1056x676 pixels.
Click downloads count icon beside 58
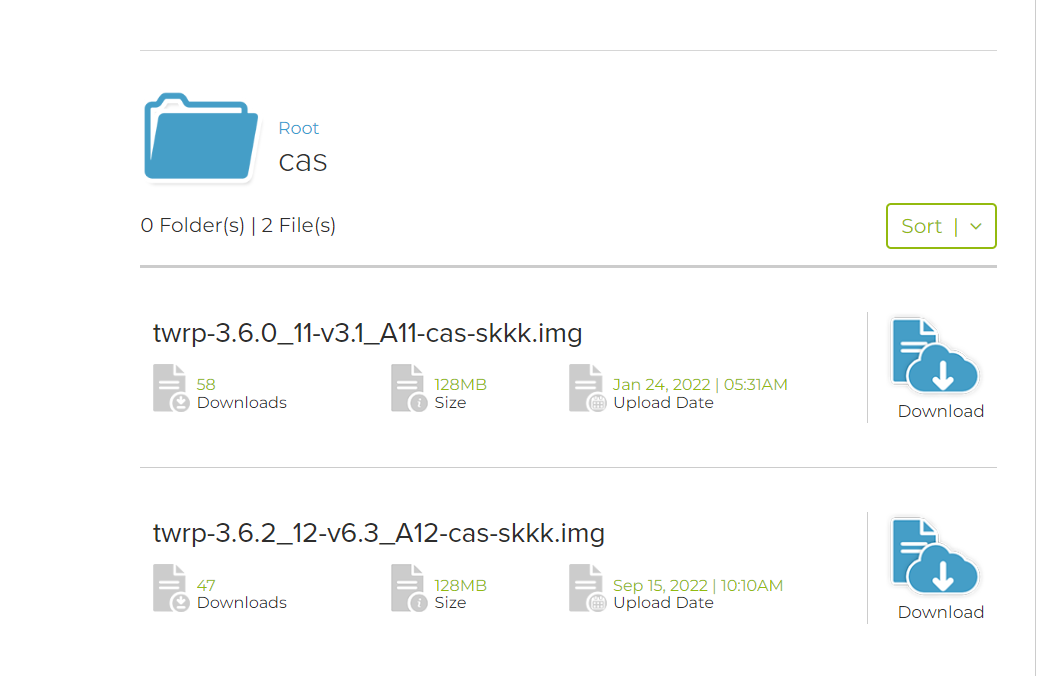pos(170,388)
